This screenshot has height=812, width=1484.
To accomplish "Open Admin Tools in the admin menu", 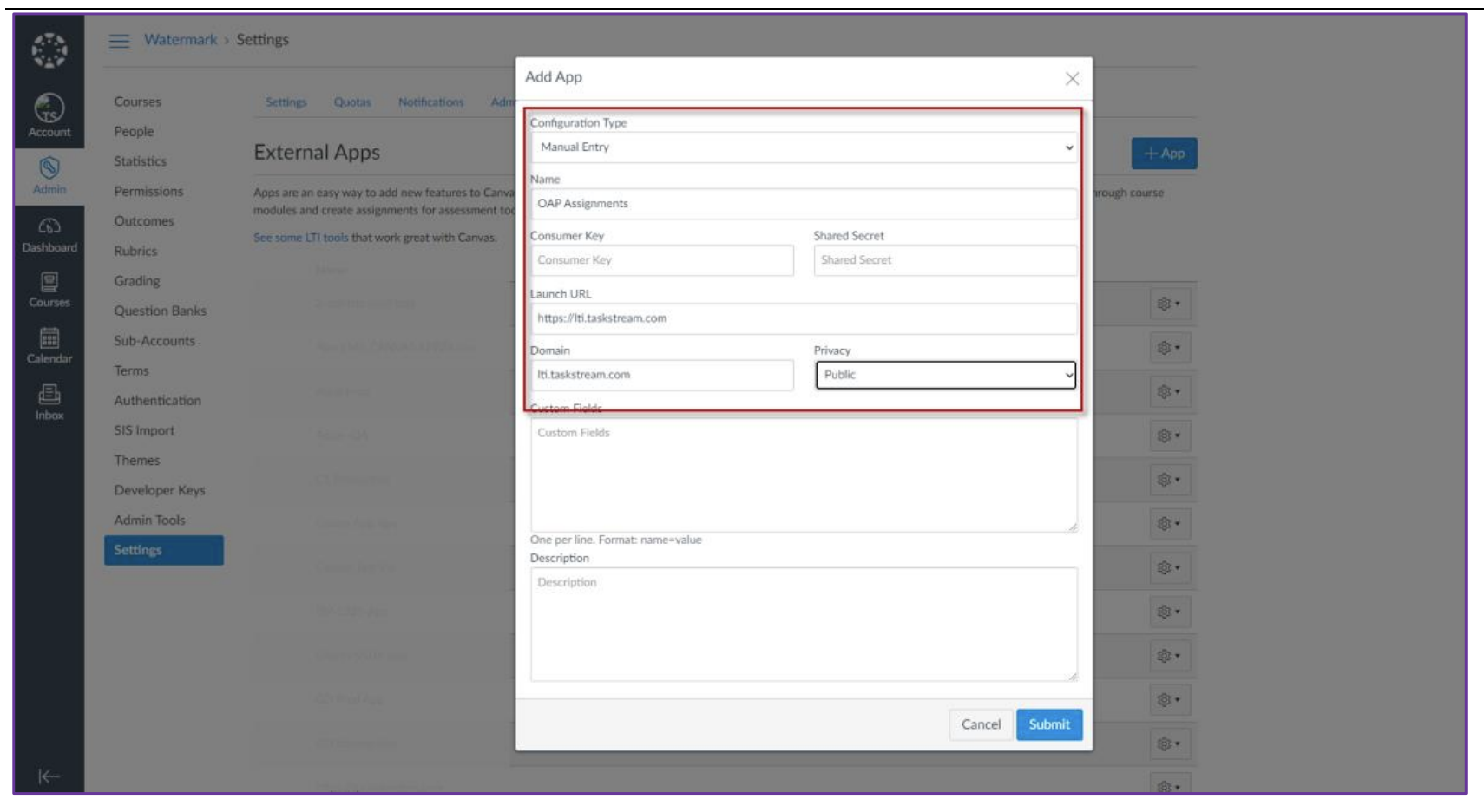I will (x=149, y=521).
